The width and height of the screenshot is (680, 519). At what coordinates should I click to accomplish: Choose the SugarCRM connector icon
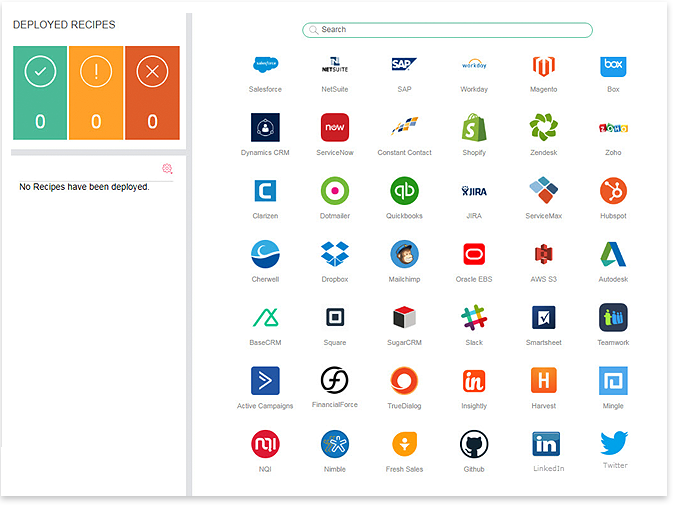pos(404,317)
